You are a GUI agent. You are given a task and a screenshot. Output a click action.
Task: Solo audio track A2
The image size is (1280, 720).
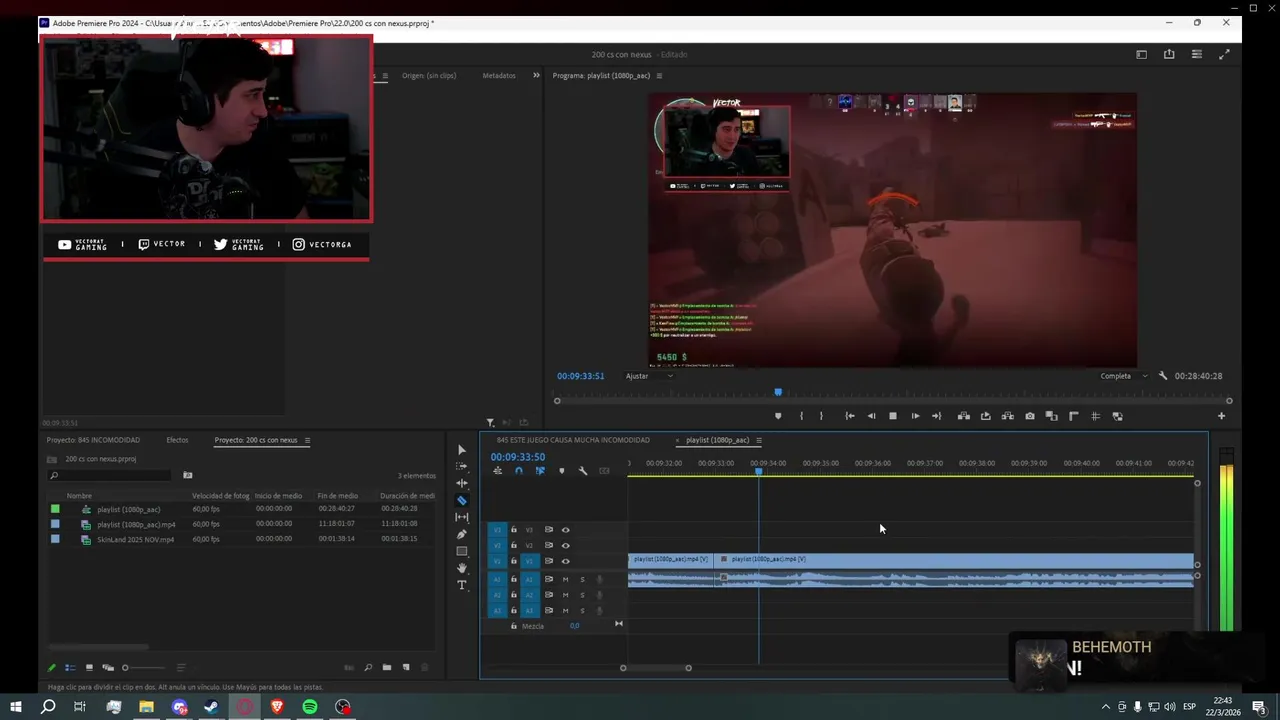582,595
